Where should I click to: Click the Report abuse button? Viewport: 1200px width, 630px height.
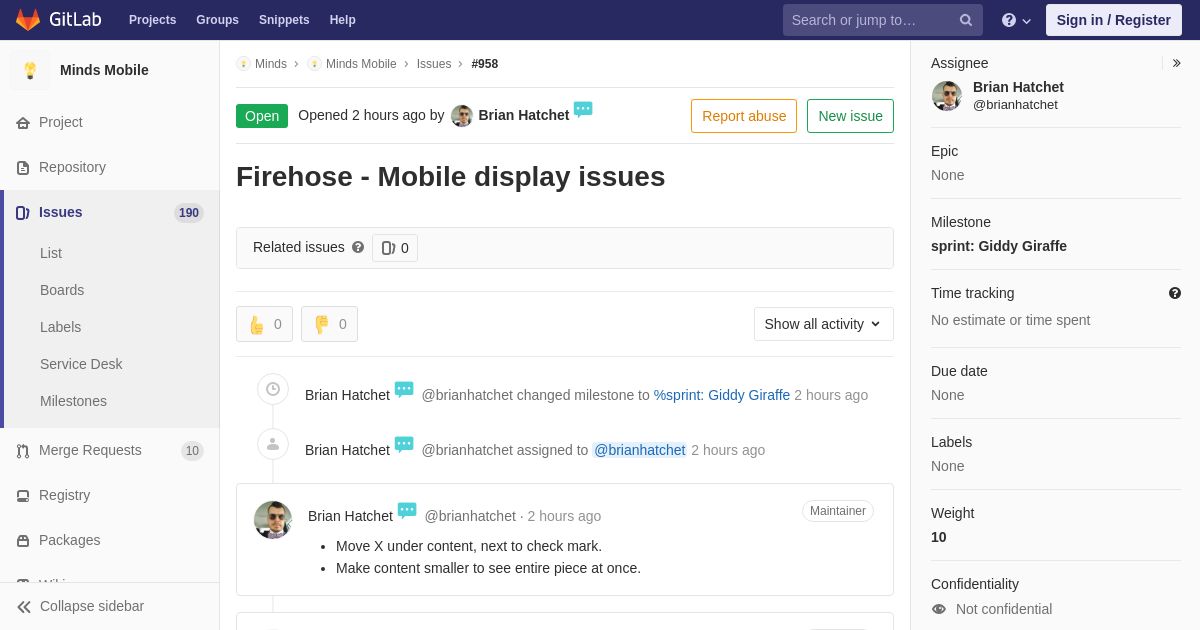pyautogui.click(x=744, y=116)
